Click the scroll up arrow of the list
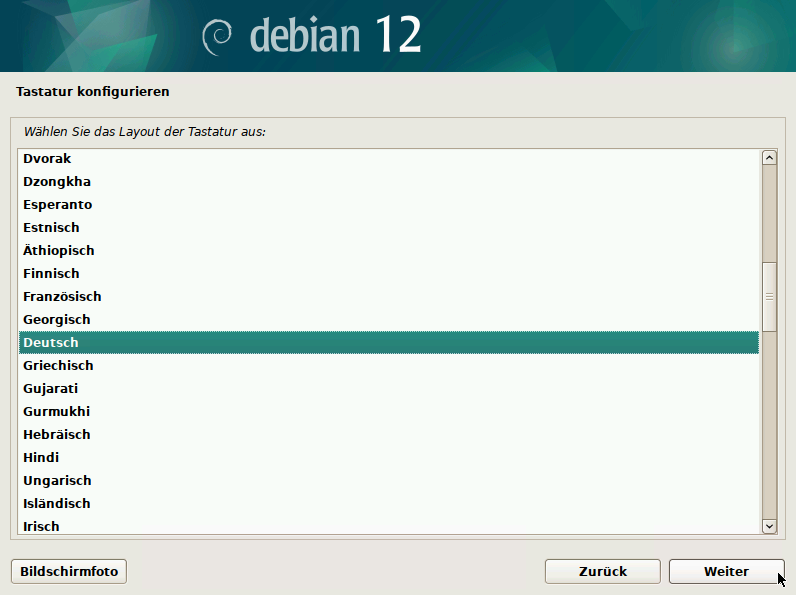The height and width of the screenshot is (595, 796). 769,158
